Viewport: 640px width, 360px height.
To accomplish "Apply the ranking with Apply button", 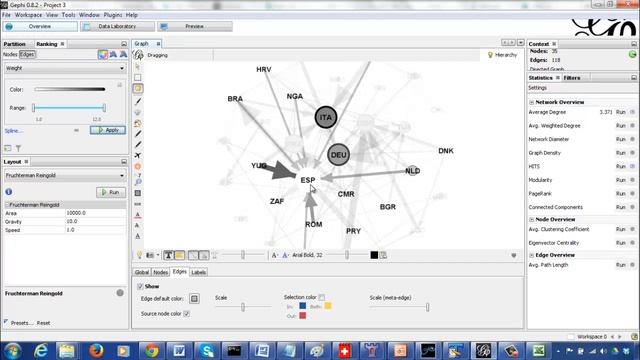I will (108, 130).
